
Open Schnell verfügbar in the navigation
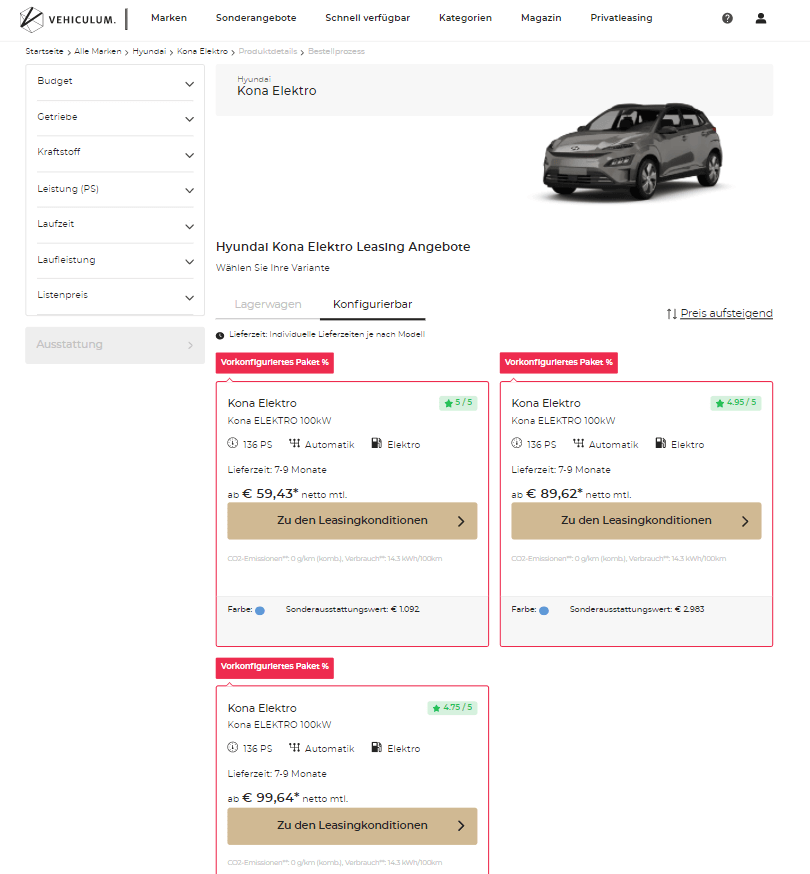point(367,18)
